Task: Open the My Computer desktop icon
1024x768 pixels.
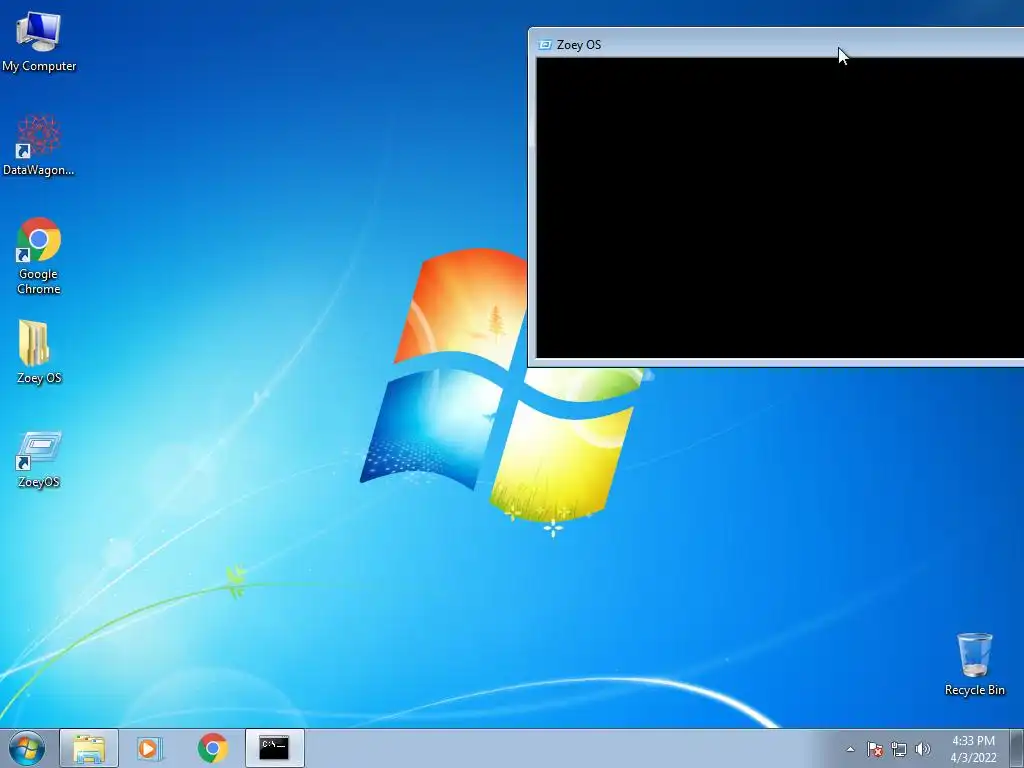Action: tap(39, 42)
